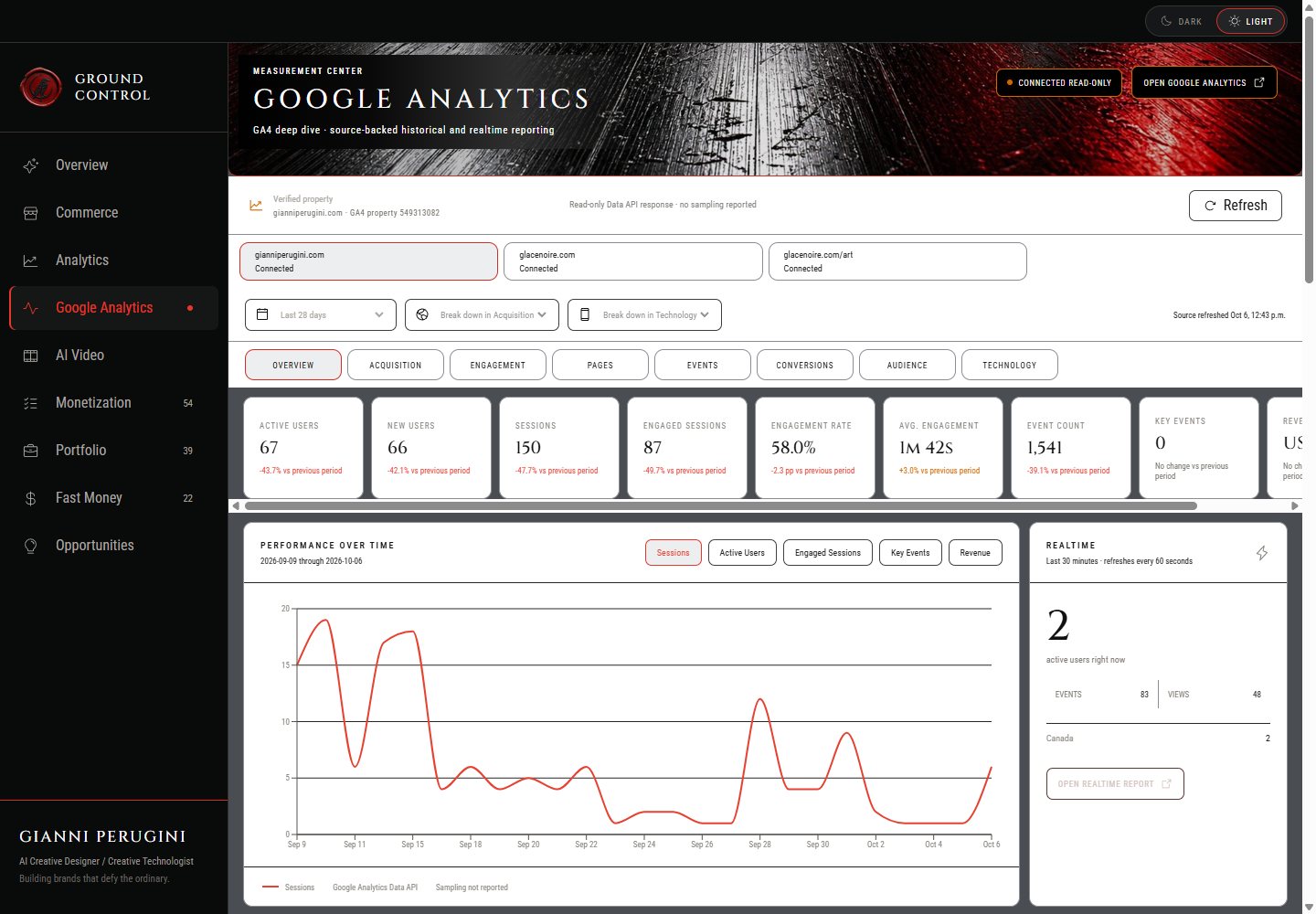This screenshot has width=1316, height=914.
Task: Click the page vertical scrollbar thumb
Action: click(x=1309, y=148)
